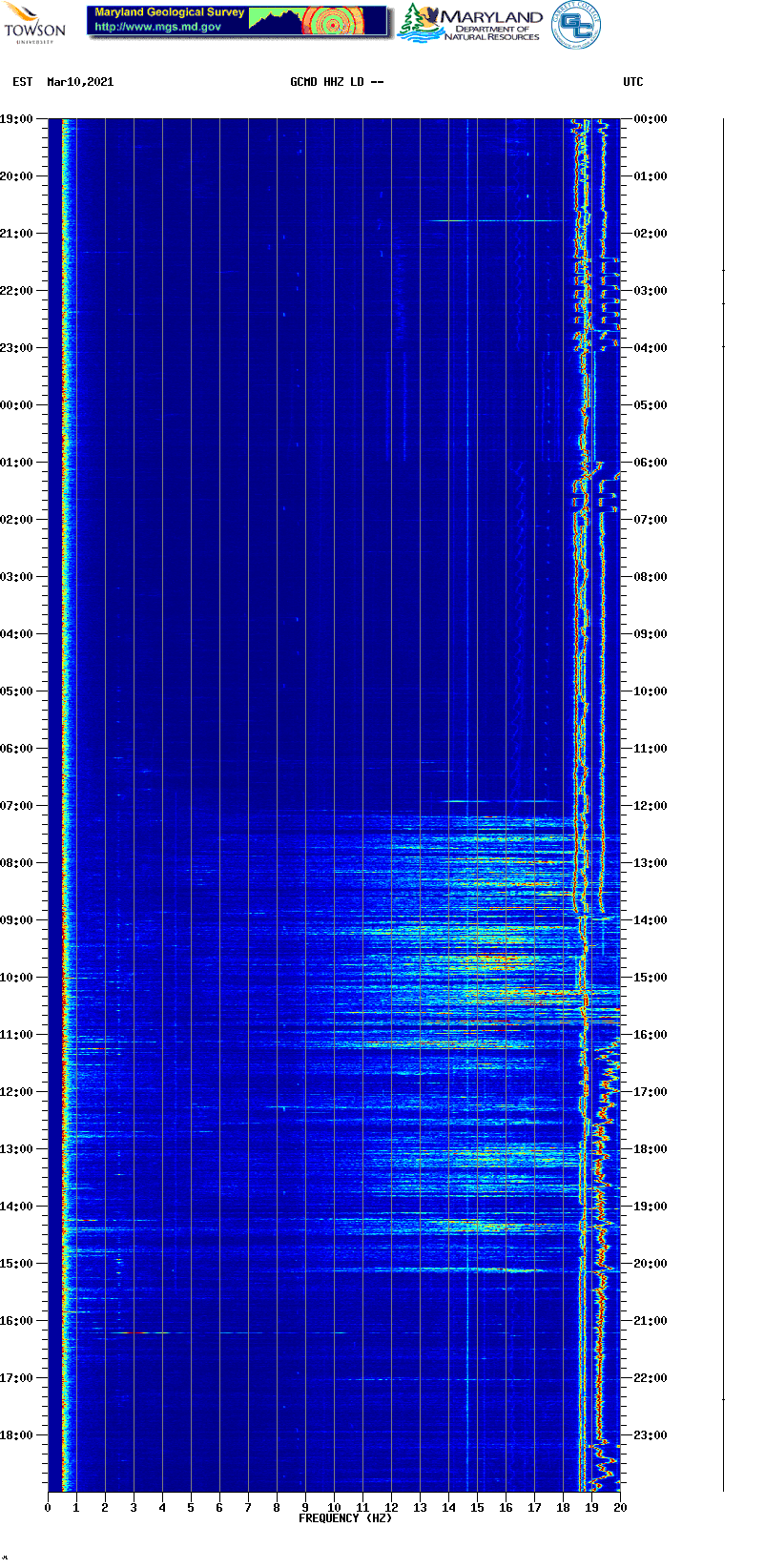765x1568 pixels.
Task: Click the 15 Hz frequency axis tick
Action: 477,1507
